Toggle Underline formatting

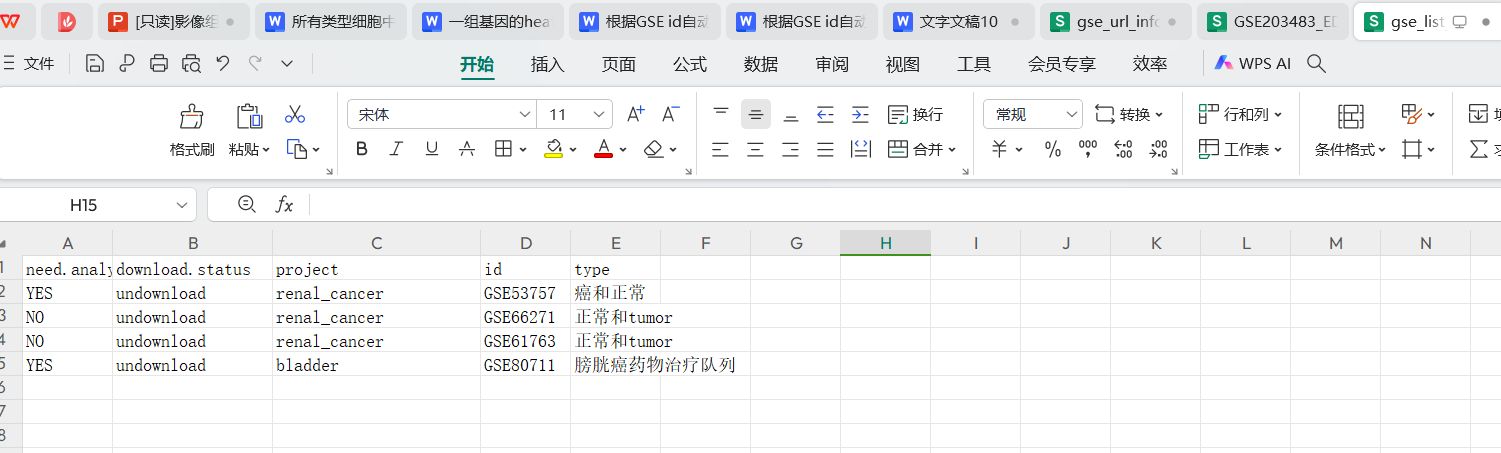(431, 149)
